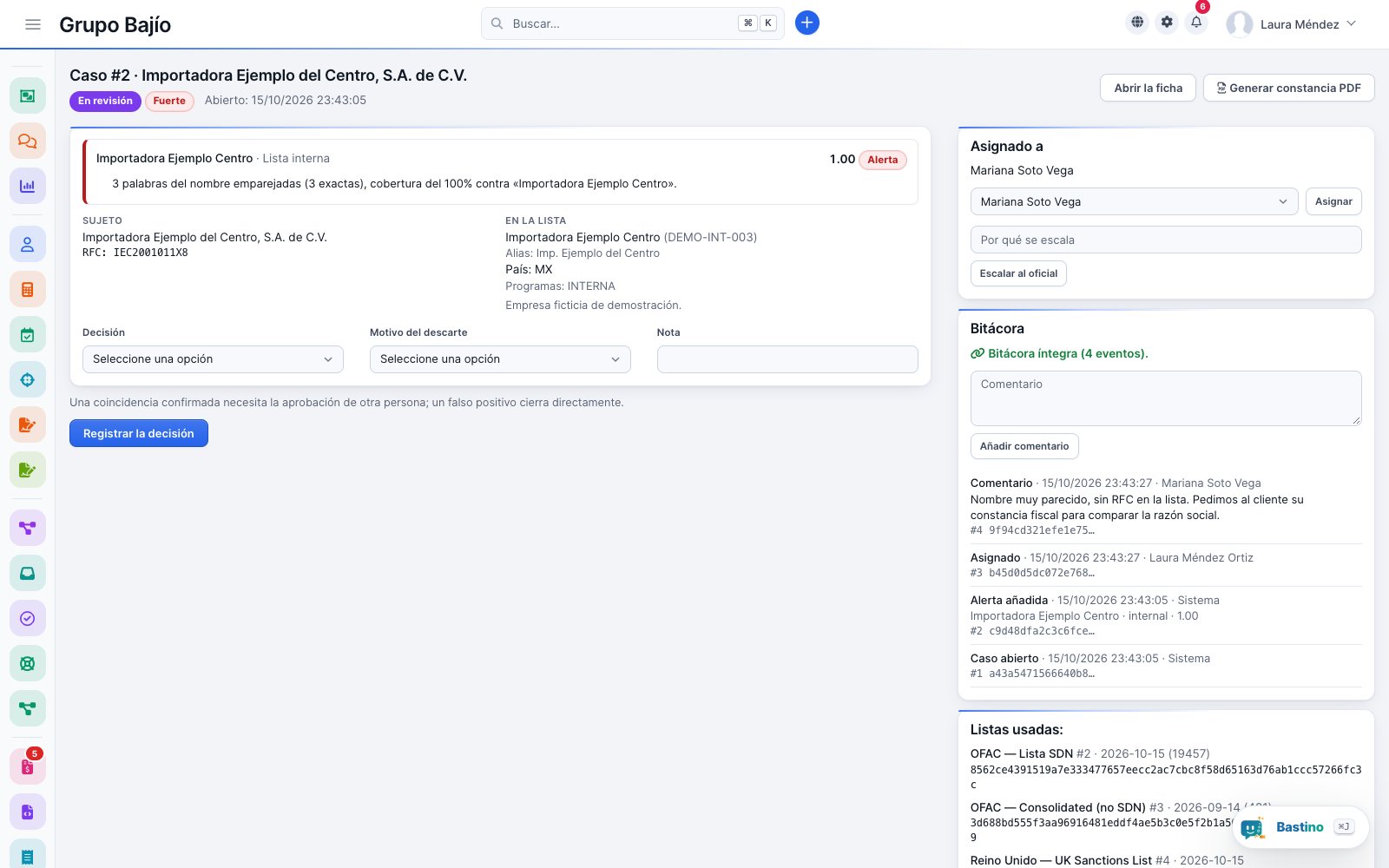Viewport: 1389px width, 868px height.
Task: Open the lifebuoy support sidebar icon
Action: pos(28,663)
